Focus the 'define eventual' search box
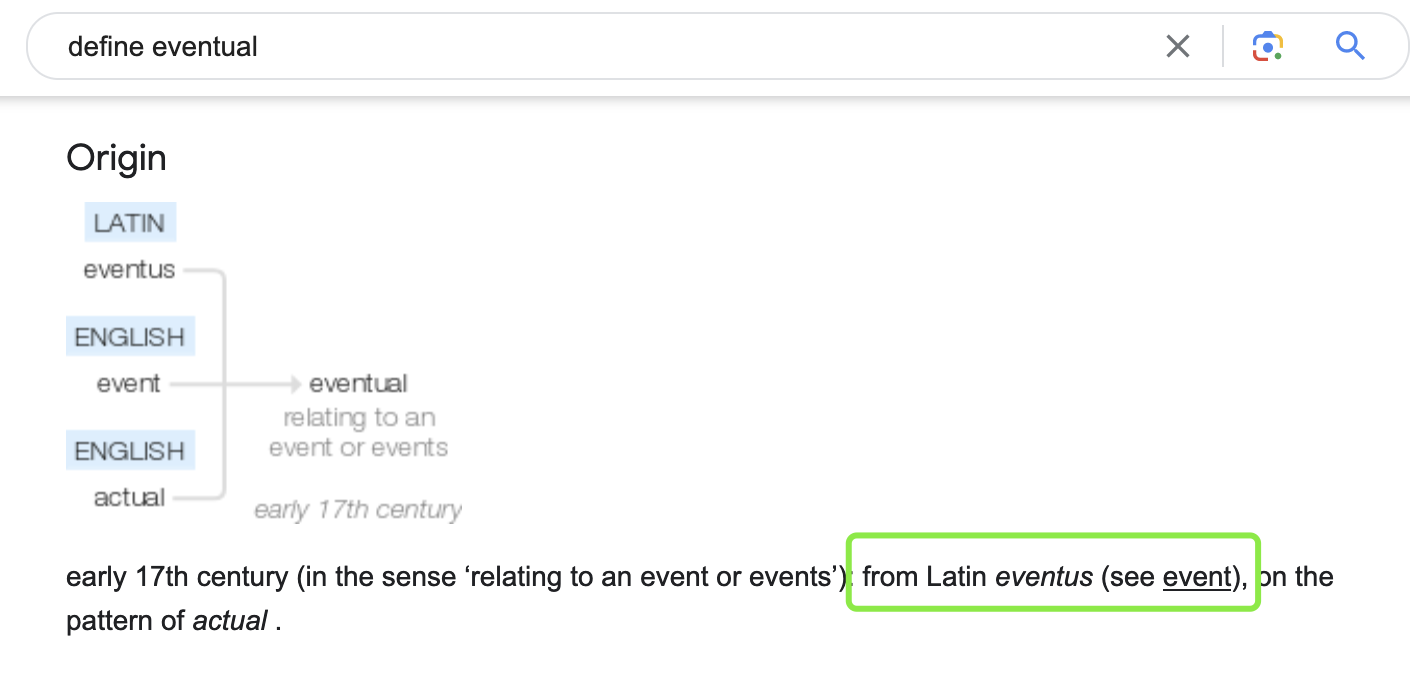This screenshot has height=676, width=1410. (600, 46)
